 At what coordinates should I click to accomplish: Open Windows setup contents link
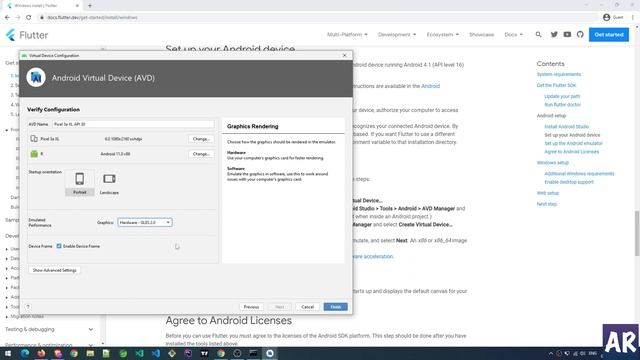click(552, 162)
